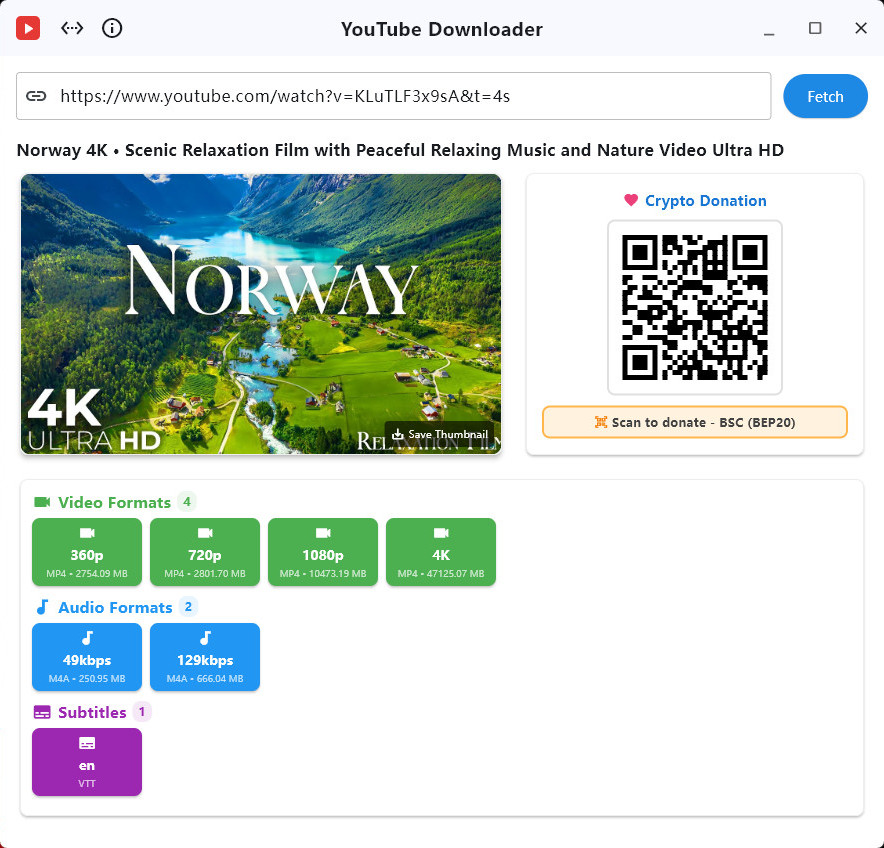Select the 49kbps M4A audio format

click(x=87, y=657)
